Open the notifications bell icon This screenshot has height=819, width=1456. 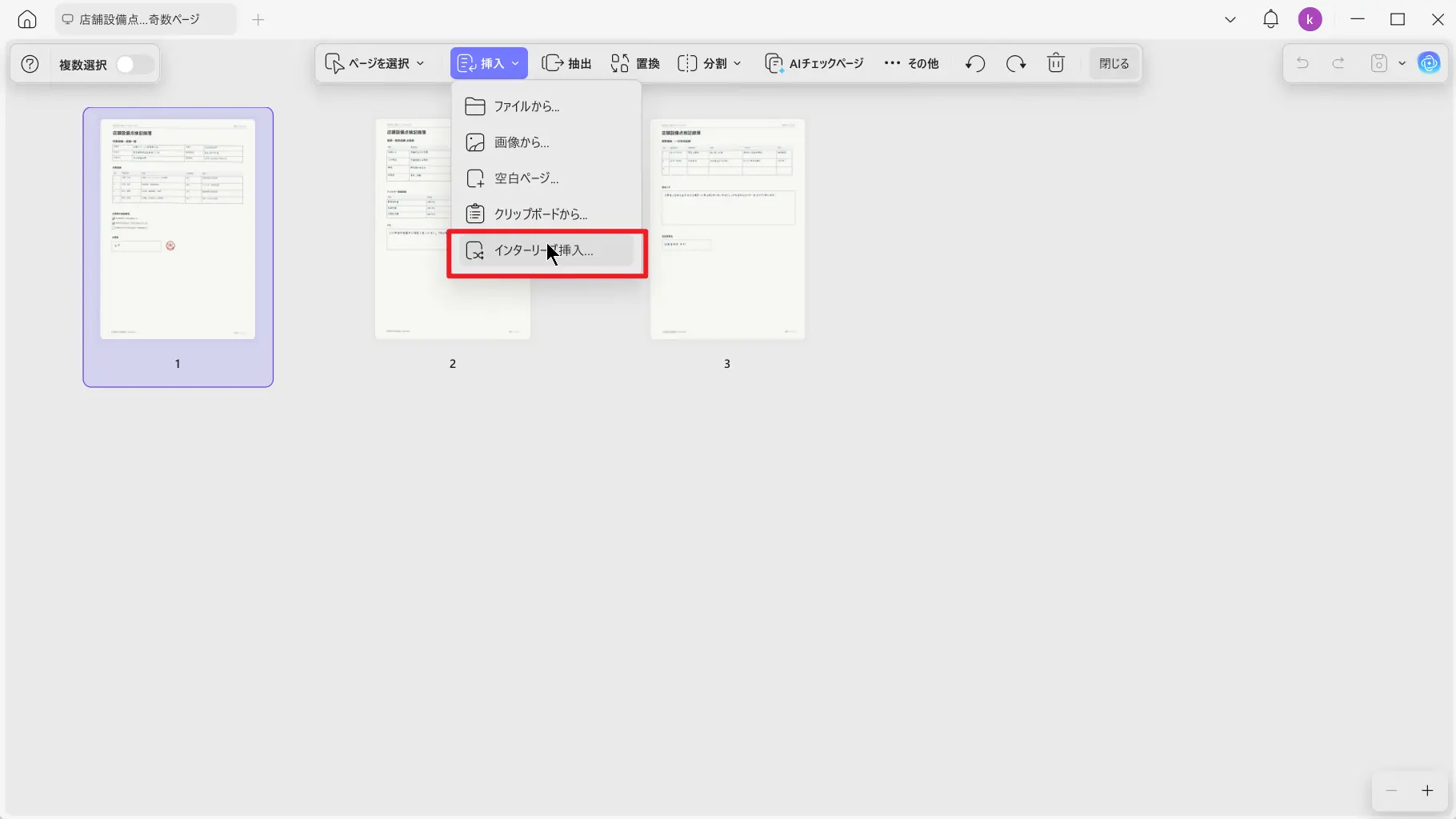[x=1270, y=19]
